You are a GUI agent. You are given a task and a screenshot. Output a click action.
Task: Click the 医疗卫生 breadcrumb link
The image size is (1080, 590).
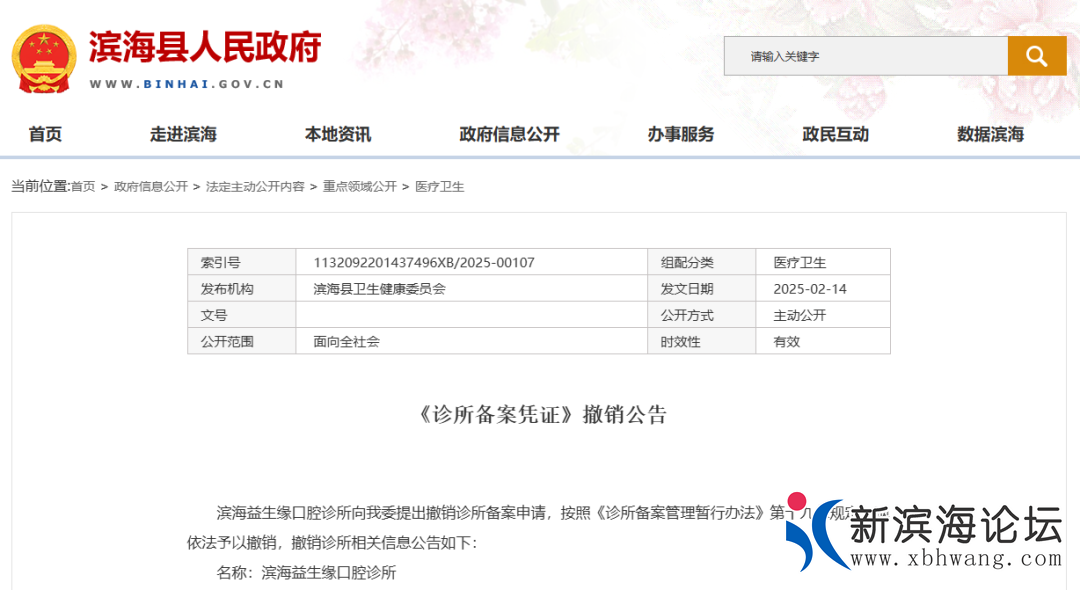[440, 187]
